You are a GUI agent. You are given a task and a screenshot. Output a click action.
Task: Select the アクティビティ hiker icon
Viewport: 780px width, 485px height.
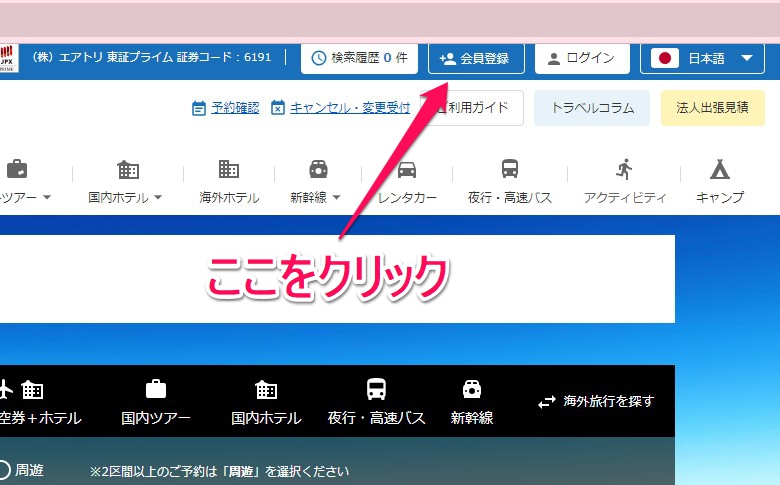[x=625, y=169]
